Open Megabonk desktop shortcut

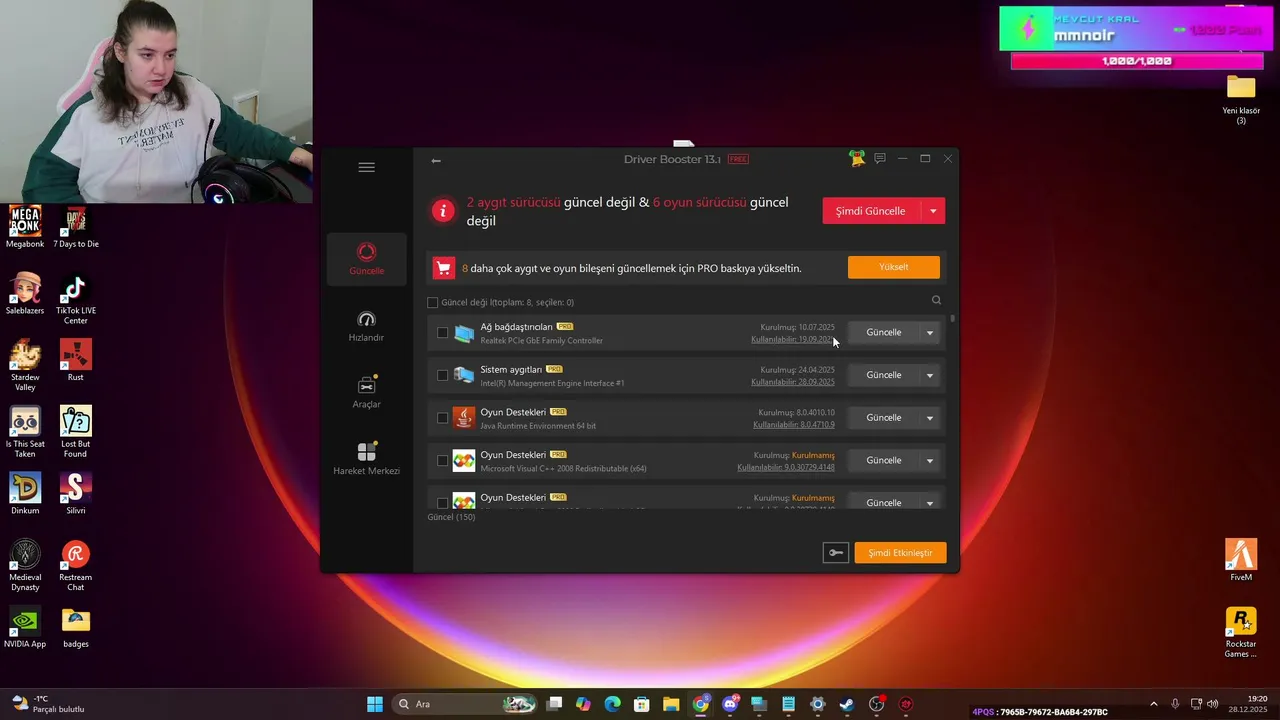[25, 228]
